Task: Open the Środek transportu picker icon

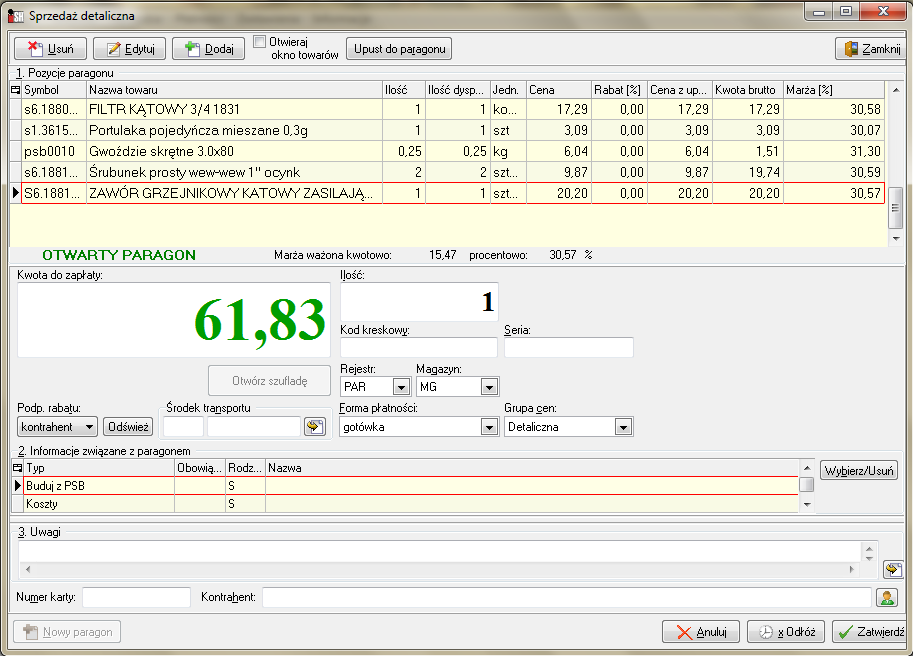Action: click(315, 427)
